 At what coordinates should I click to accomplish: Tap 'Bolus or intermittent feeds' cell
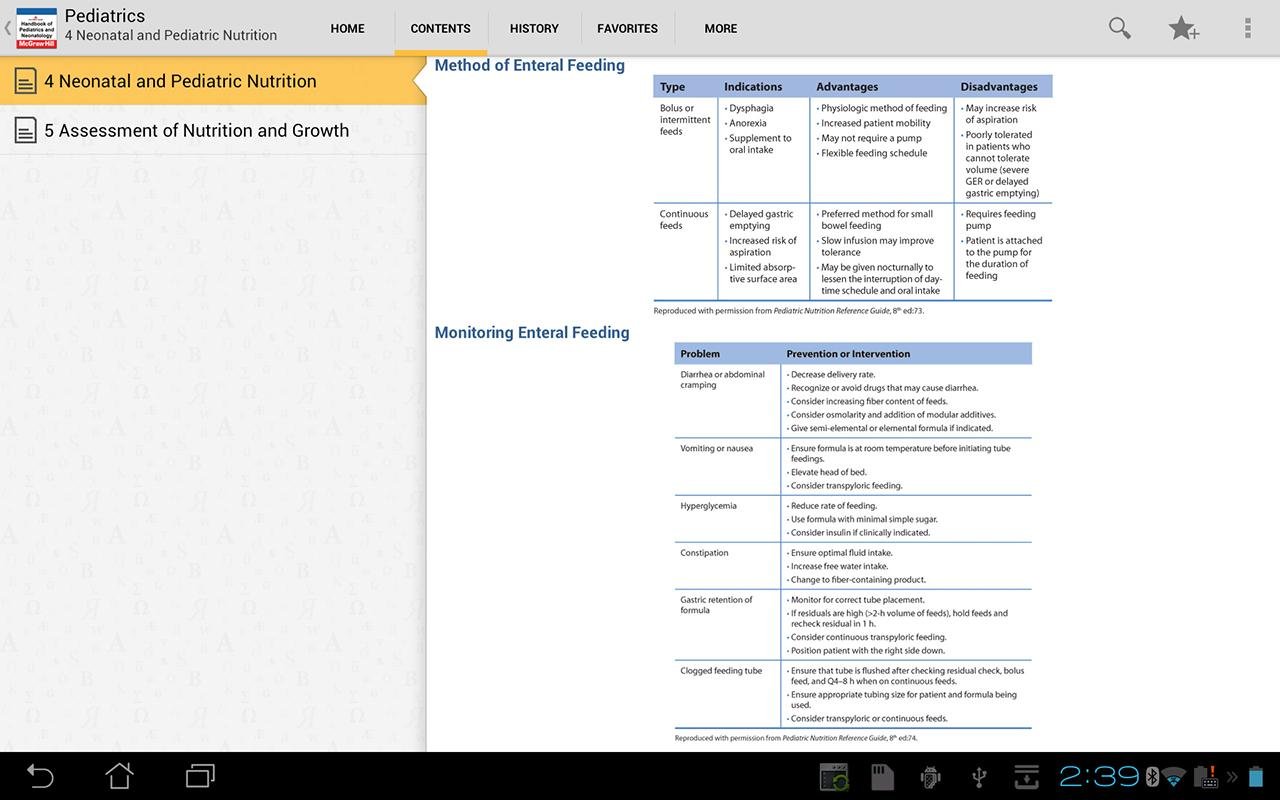685,120
